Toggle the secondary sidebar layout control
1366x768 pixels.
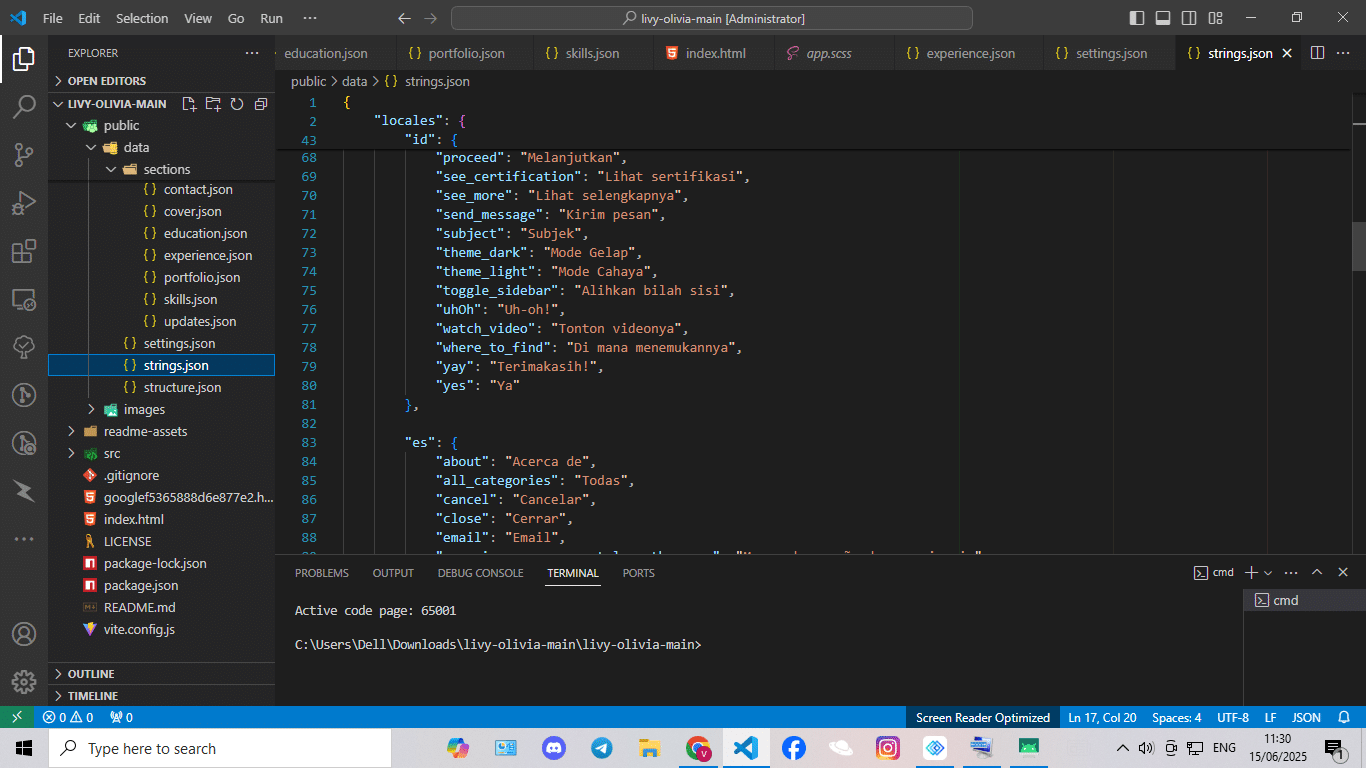click(x=1188, y=17)
